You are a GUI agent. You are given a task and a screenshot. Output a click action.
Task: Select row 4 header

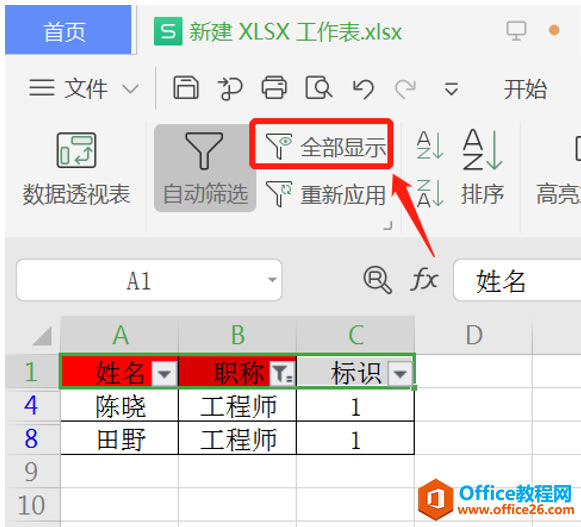tap(32, 405)
